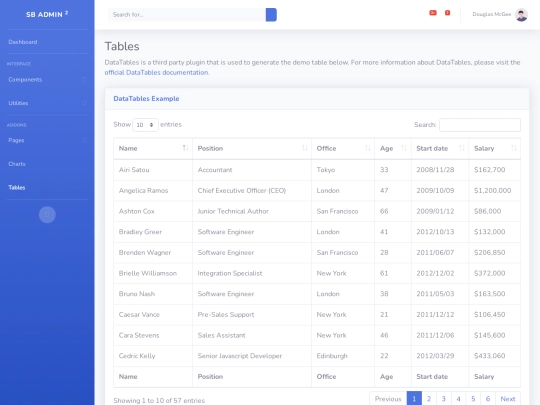The height and width of the screenshot is (405, 540).
Task: Click the DataTables Example card header
Action: [x=317, y=99]
